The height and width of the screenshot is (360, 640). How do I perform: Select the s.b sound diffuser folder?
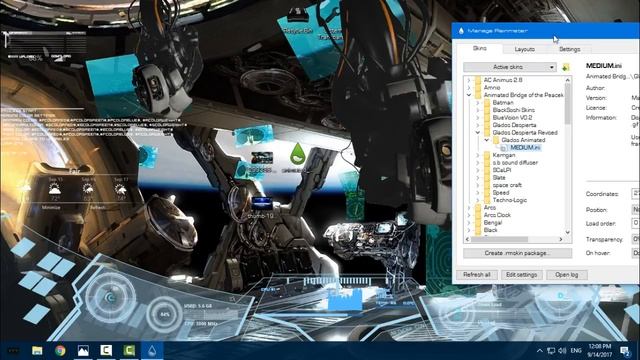point(515,162)
